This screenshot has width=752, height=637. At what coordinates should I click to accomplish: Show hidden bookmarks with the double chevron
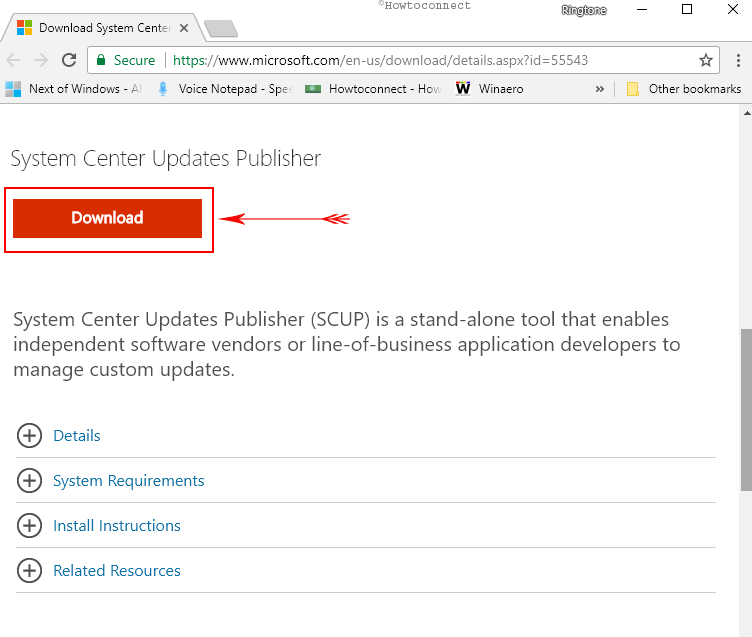pyautogui.click(x=599, y=89)
